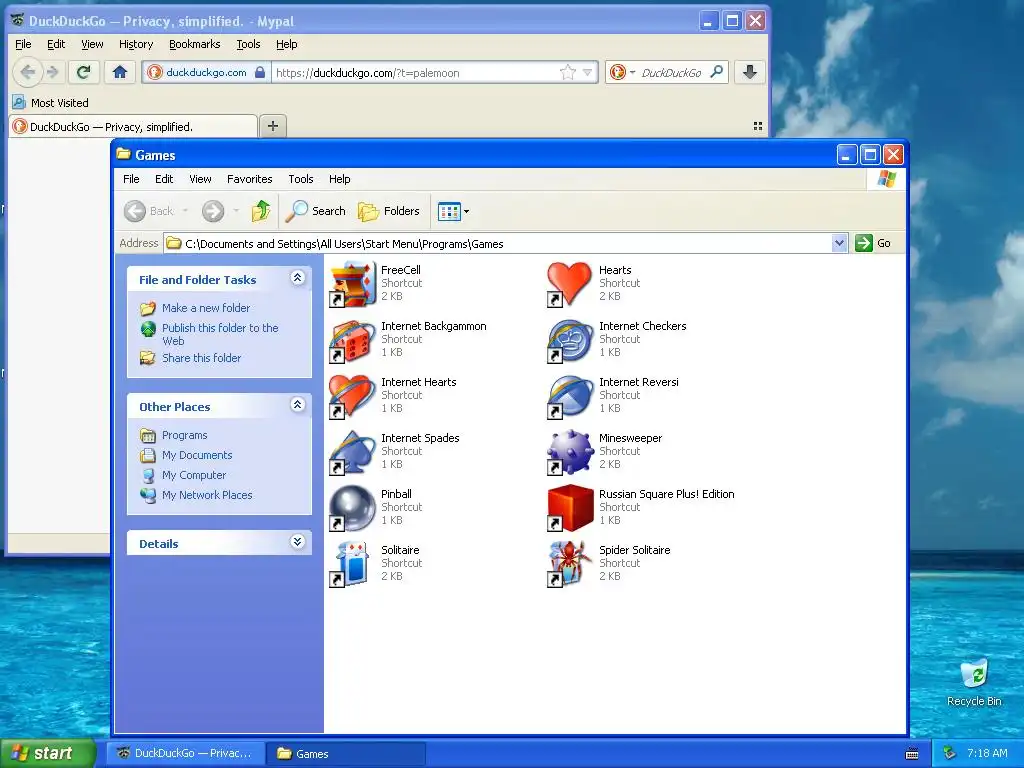1024x768 pixels.
Task: Select the Internet Checkers icon
Action: click(x=569, y=340)
